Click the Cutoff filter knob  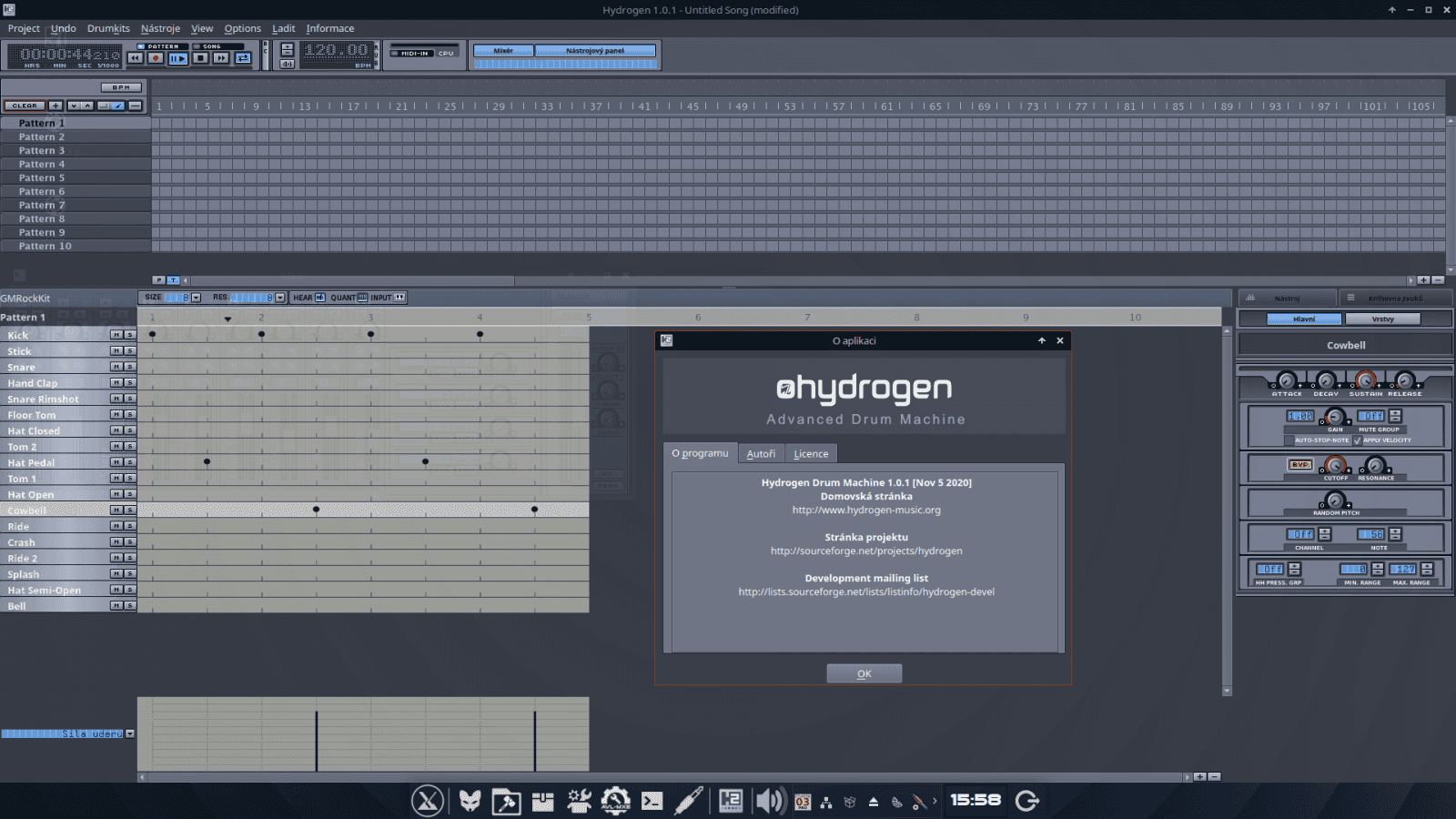[1335, 466]
